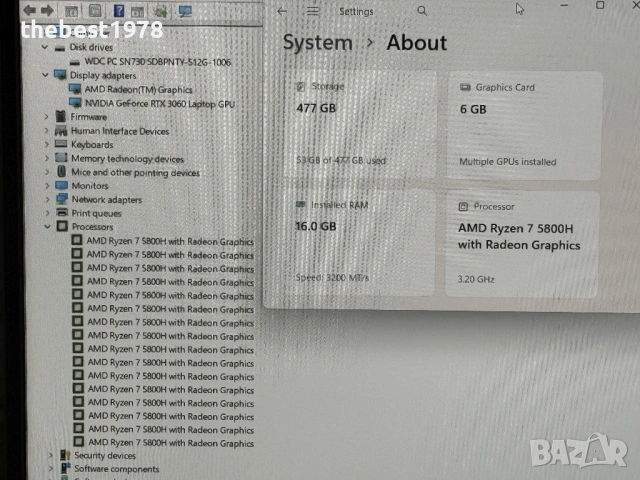Select the Software components label

point(117,469)
